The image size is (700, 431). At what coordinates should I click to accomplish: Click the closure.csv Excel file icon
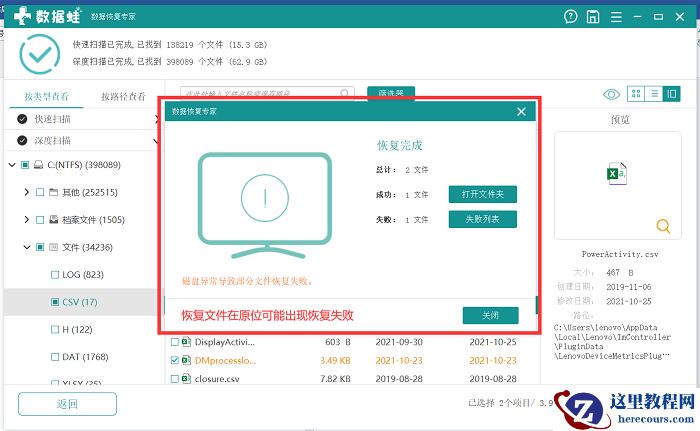pos(187,379)
